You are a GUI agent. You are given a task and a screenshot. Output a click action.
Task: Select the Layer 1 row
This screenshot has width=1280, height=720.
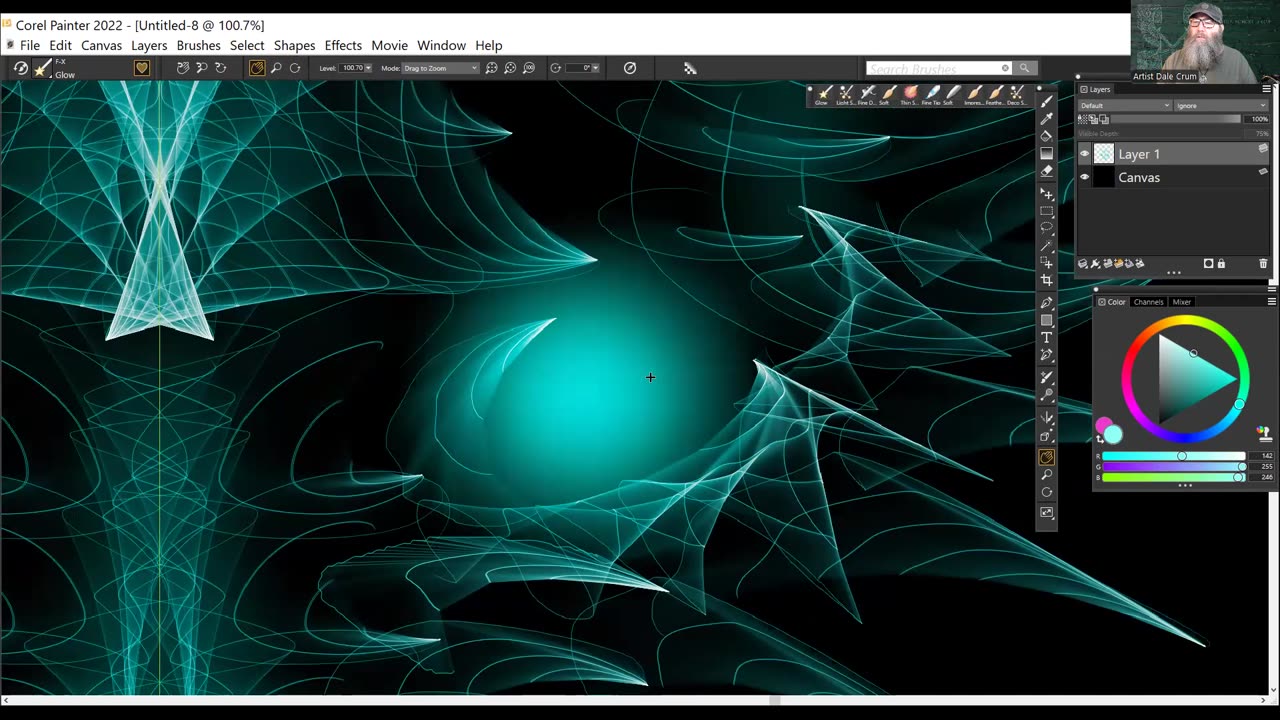tap(1173, 154)
